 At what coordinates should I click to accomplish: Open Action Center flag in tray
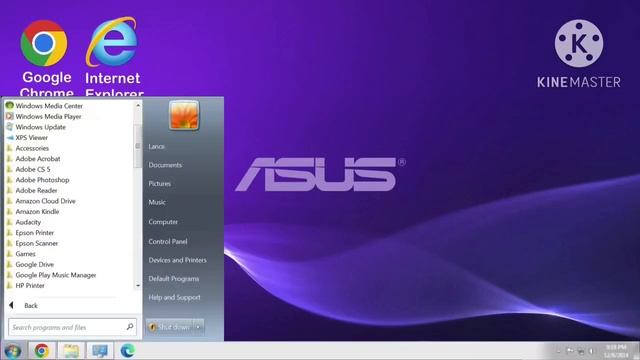coord(570,351)
